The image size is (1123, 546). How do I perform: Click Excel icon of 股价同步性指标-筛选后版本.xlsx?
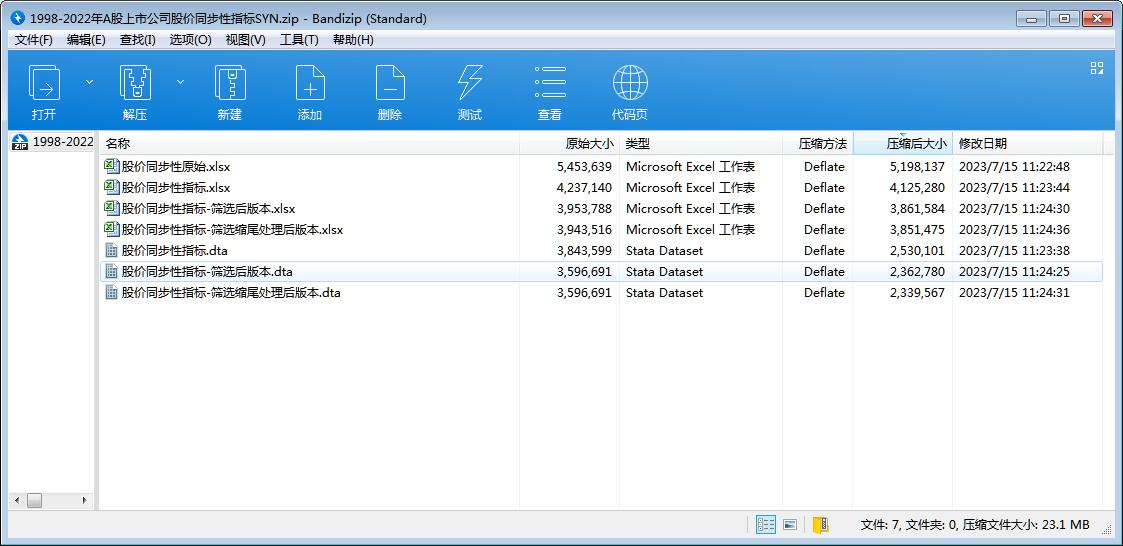[x=111, y=209]
